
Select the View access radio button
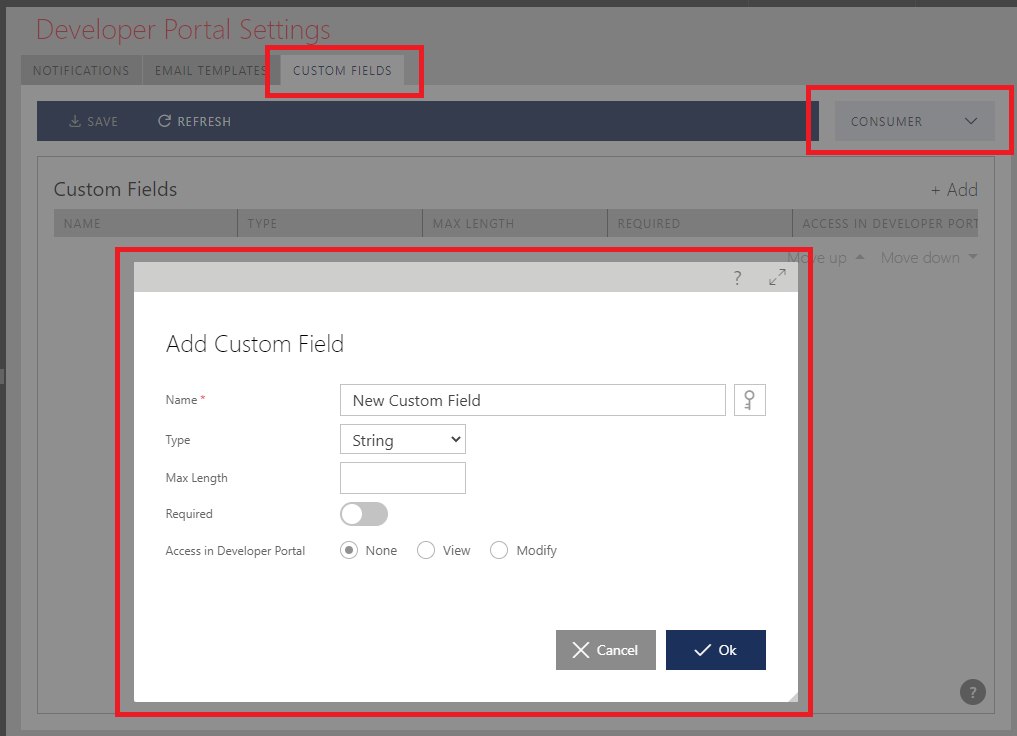pos(426,550)
